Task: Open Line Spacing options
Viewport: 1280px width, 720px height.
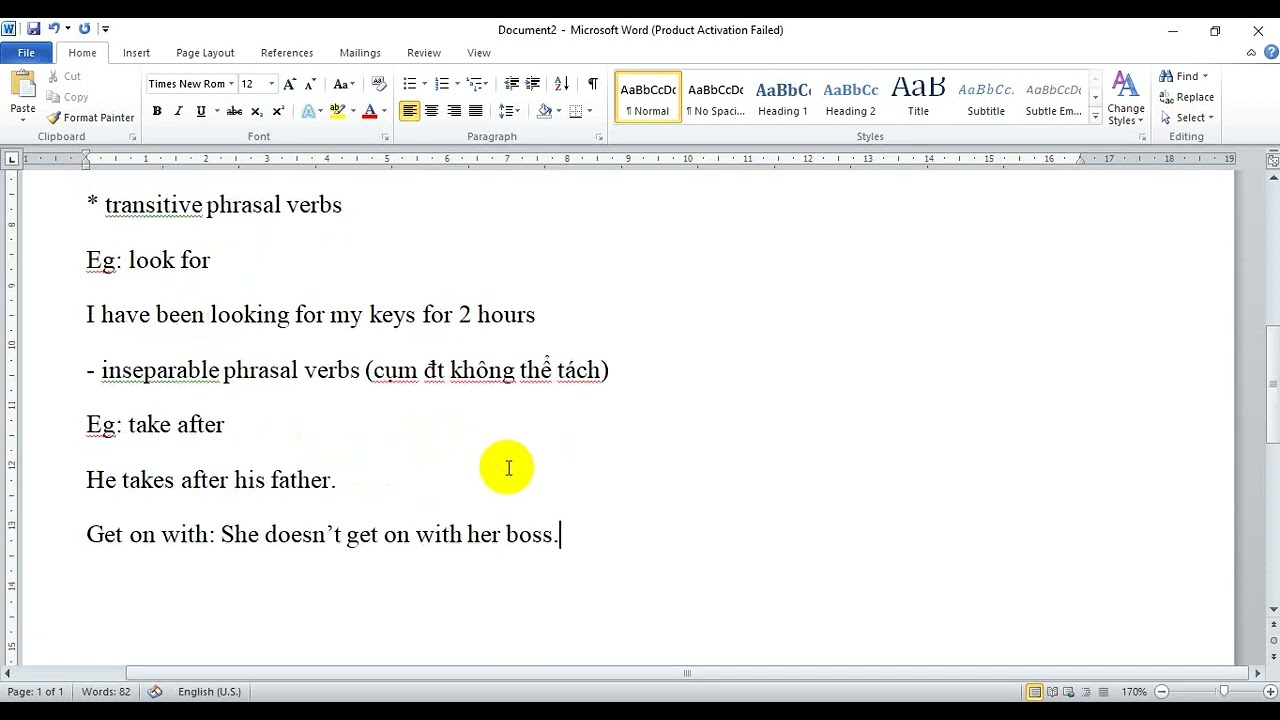Action: tap(509, 111)
